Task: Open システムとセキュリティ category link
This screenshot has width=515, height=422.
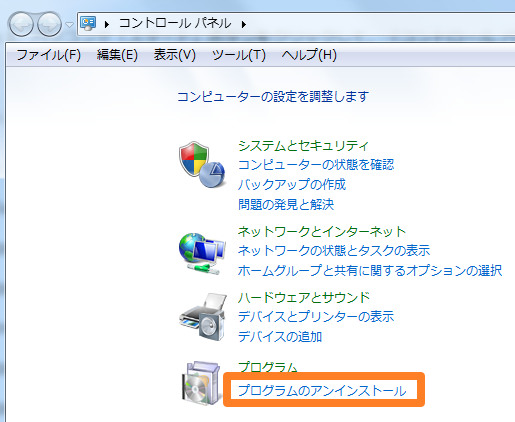Action: [x=303, y=146]
